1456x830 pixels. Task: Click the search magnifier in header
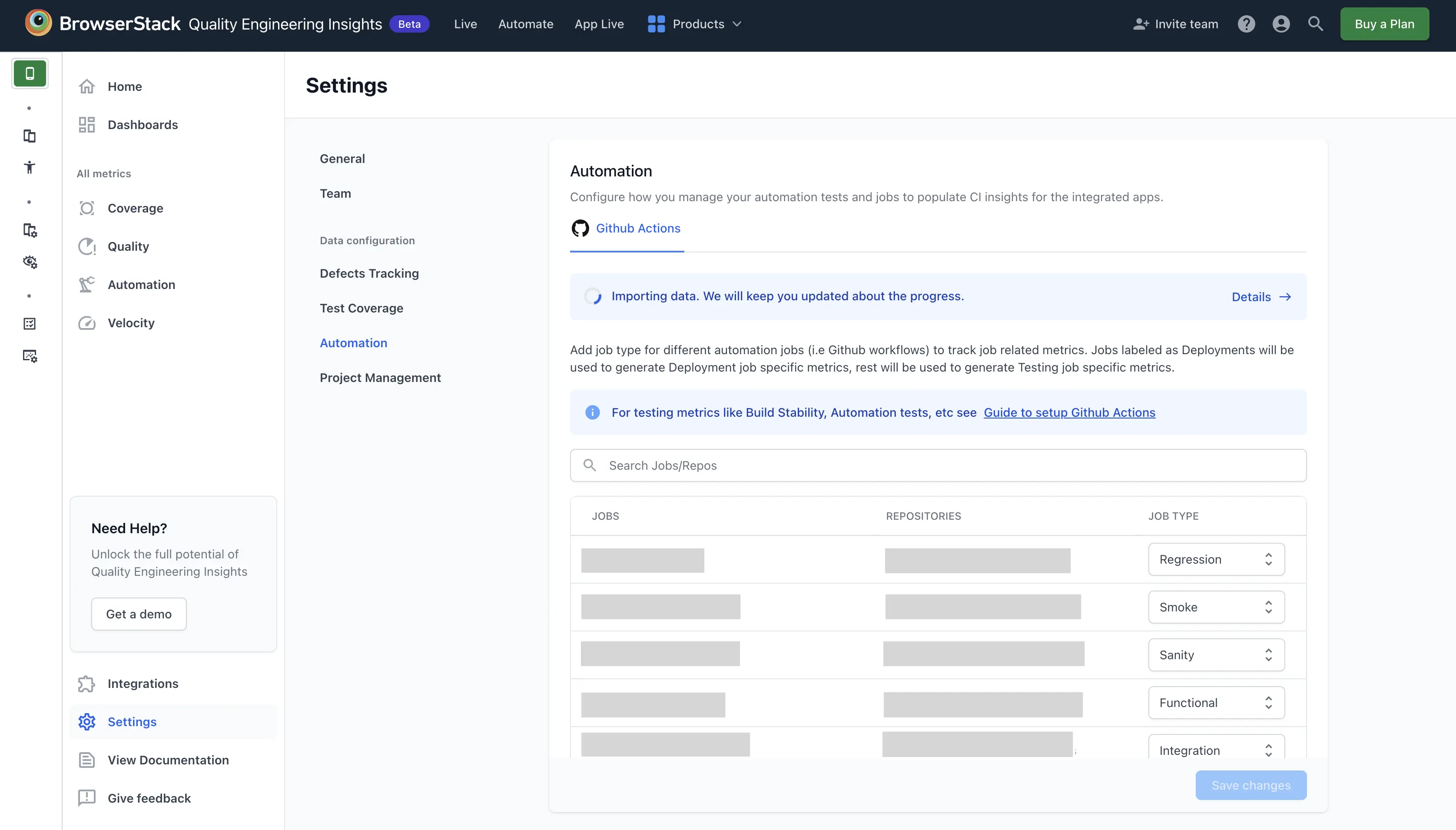[x=1315, y=23]
